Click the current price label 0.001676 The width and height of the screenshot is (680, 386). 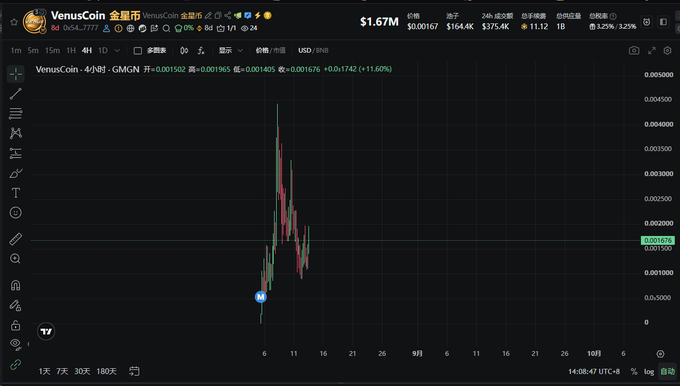pos(657,240)
